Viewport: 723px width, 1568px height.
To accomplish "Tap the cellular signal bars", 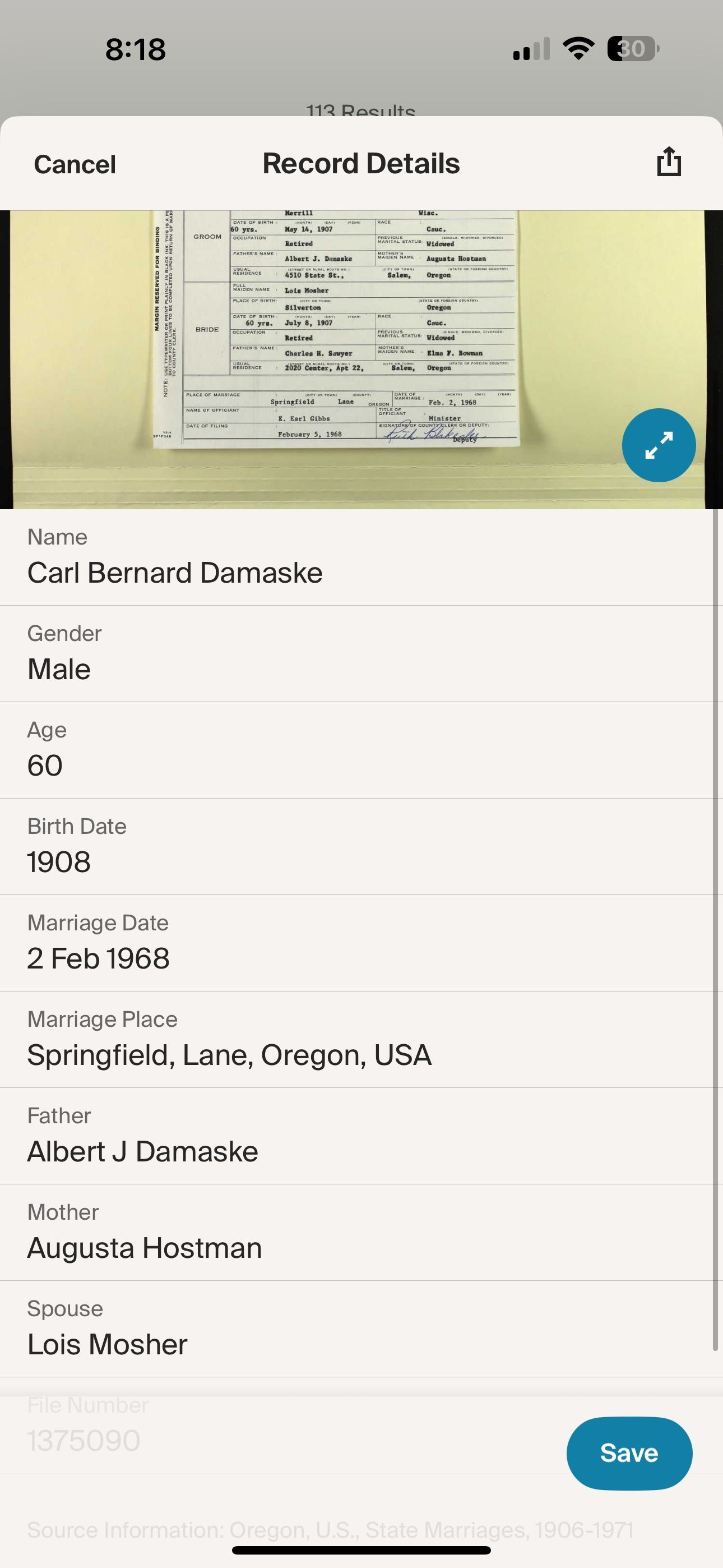I will tap(531, 49).
